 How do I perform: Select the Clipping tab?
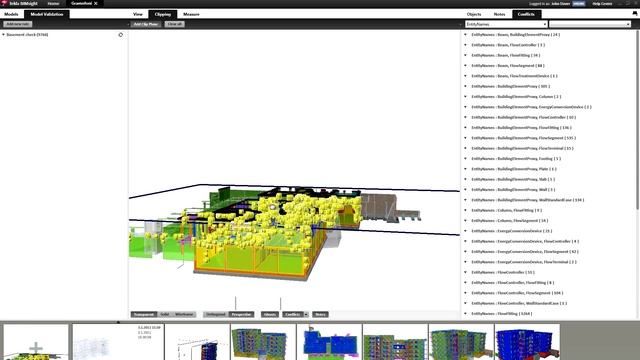pos(162,14)
